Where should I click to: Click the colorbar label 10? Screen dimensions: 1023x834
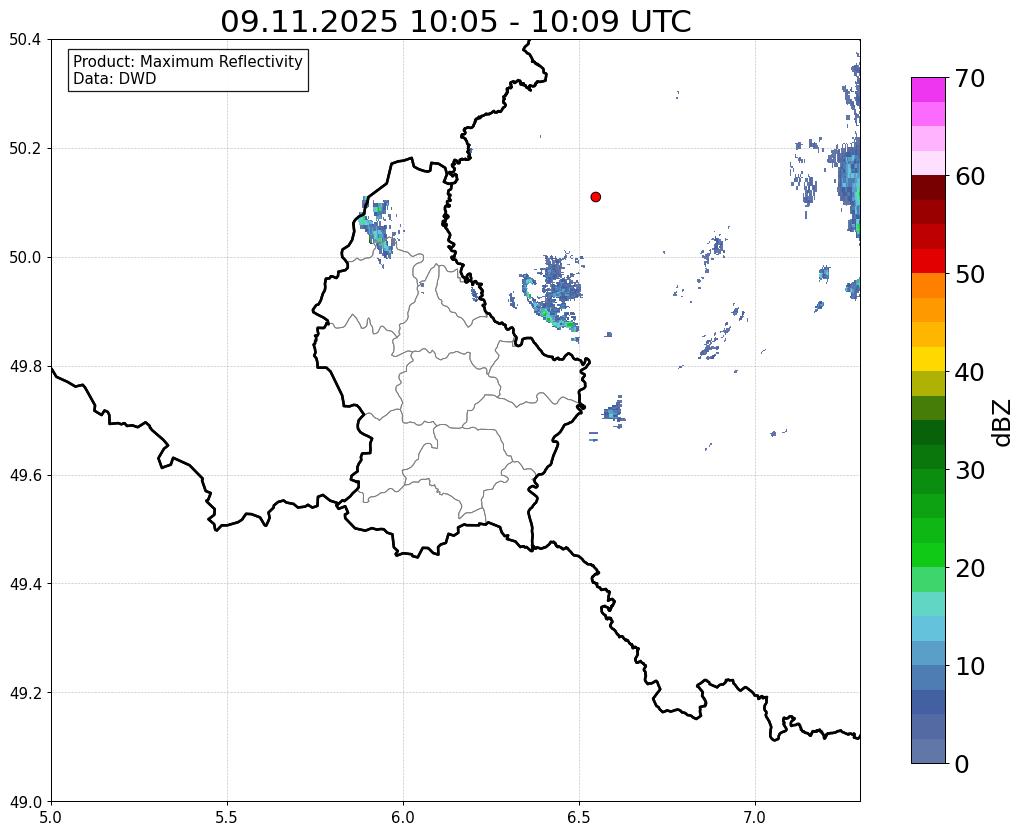[x=970, y=666]
